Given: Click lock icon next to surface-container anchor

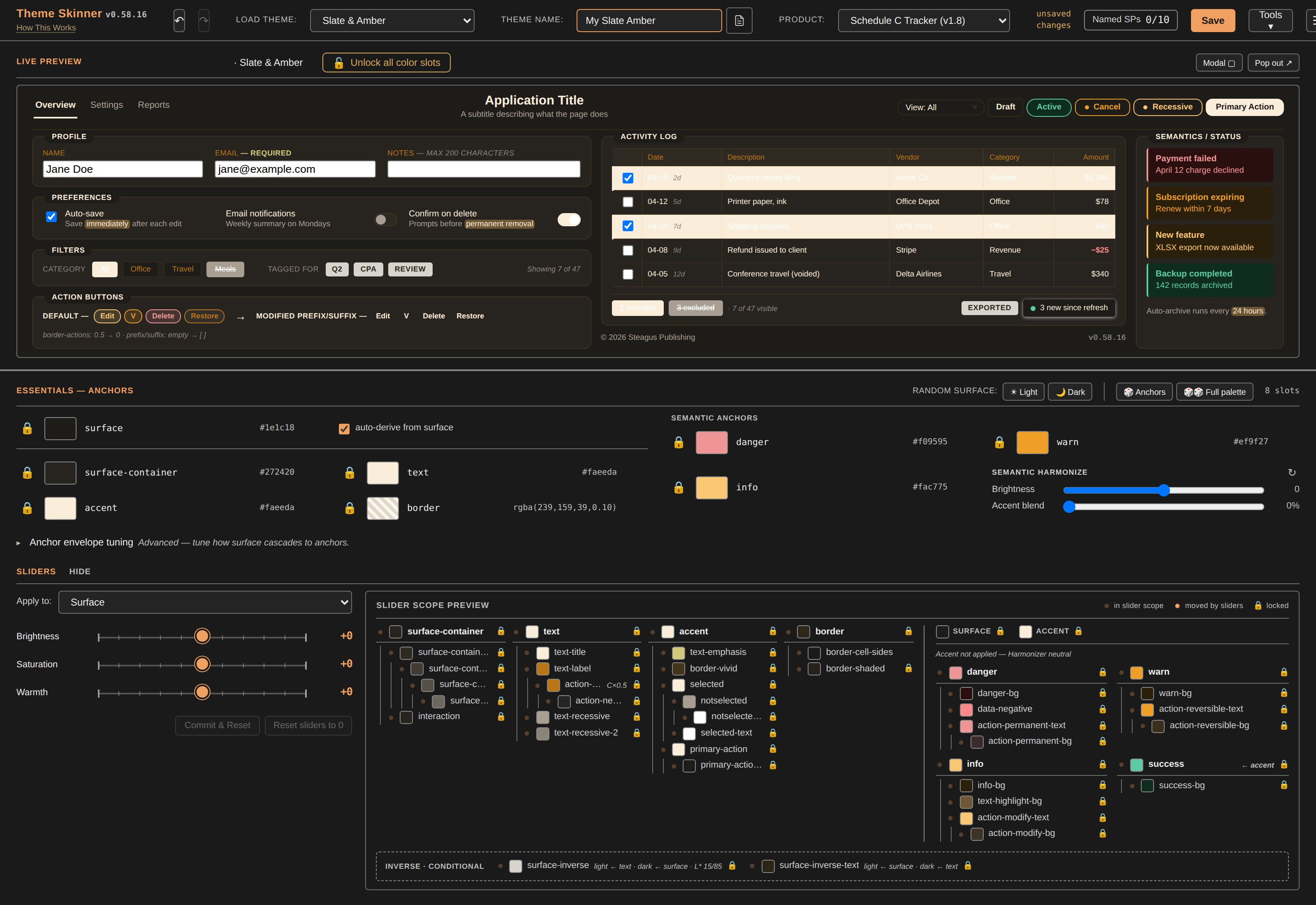Looking at the screenshot, I should pyautogui.click(x=27, y=472).
